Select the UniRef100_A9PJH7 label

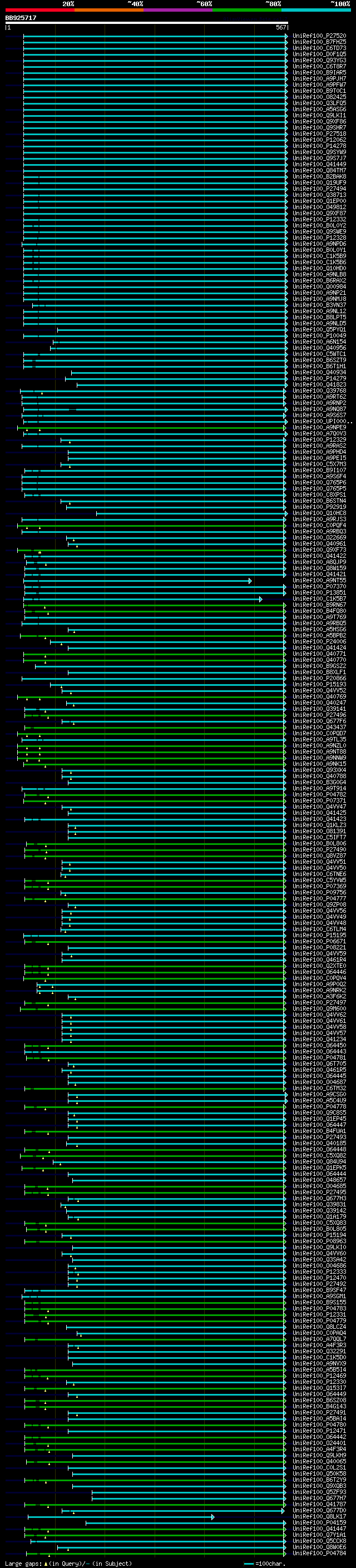[319, 78]
